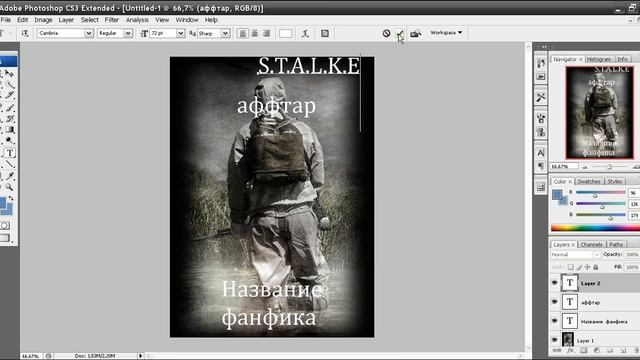The image size is (640, 360).
Task: Hide the Название фанфика layer
Action: point(555,321)
